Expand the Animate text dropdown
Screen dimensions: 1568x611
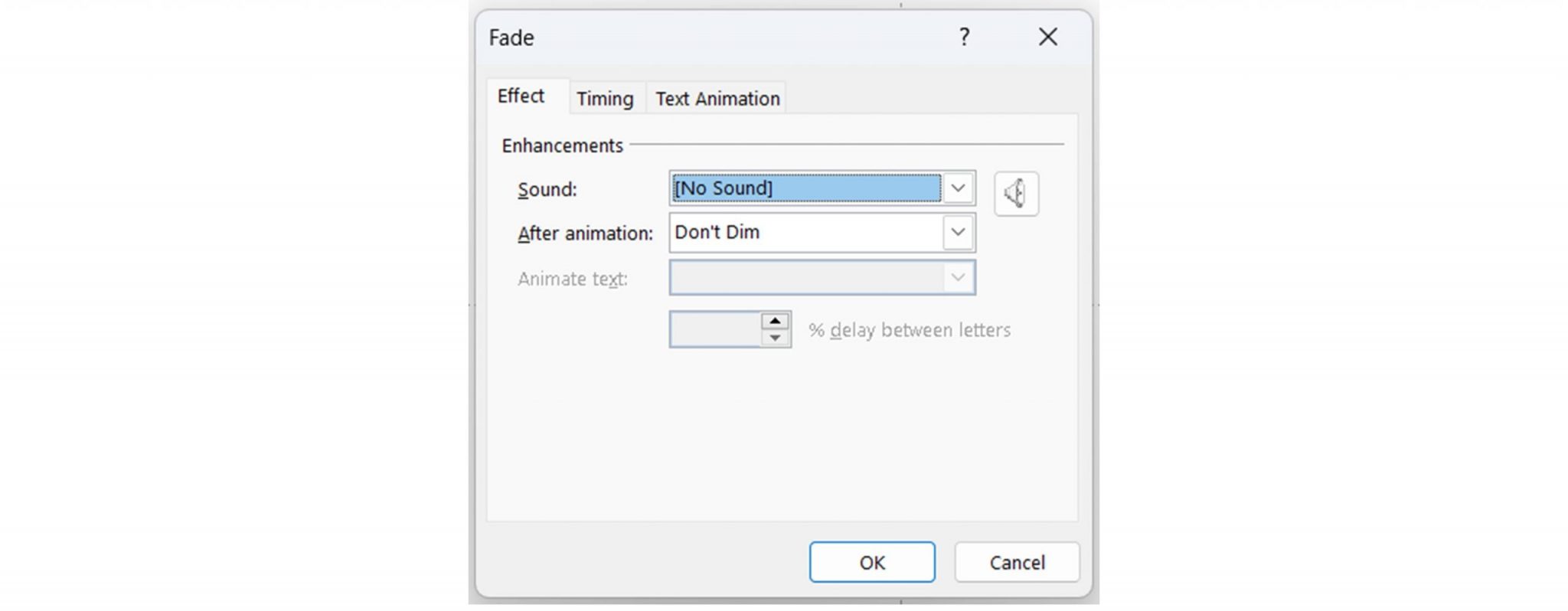[956, 277]
